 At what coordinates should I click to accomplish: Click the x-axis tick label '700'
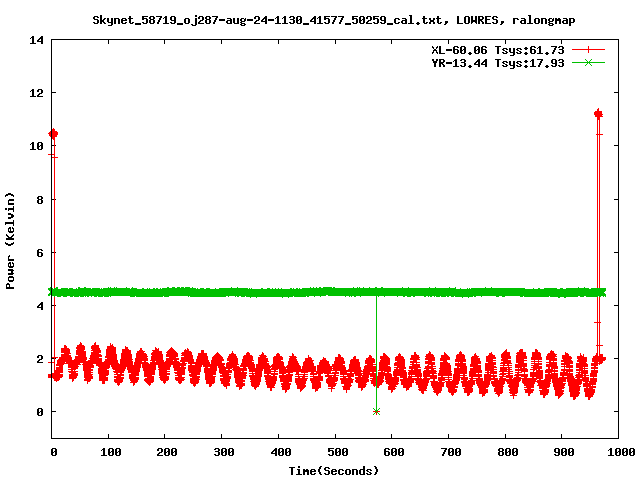451,452
